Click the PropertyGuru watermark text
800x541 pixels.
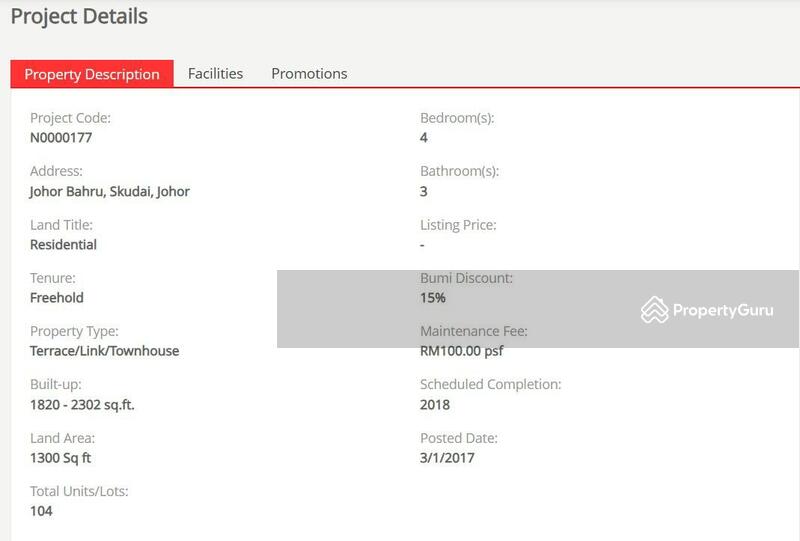pyautogui.click(x=722, y=310)
